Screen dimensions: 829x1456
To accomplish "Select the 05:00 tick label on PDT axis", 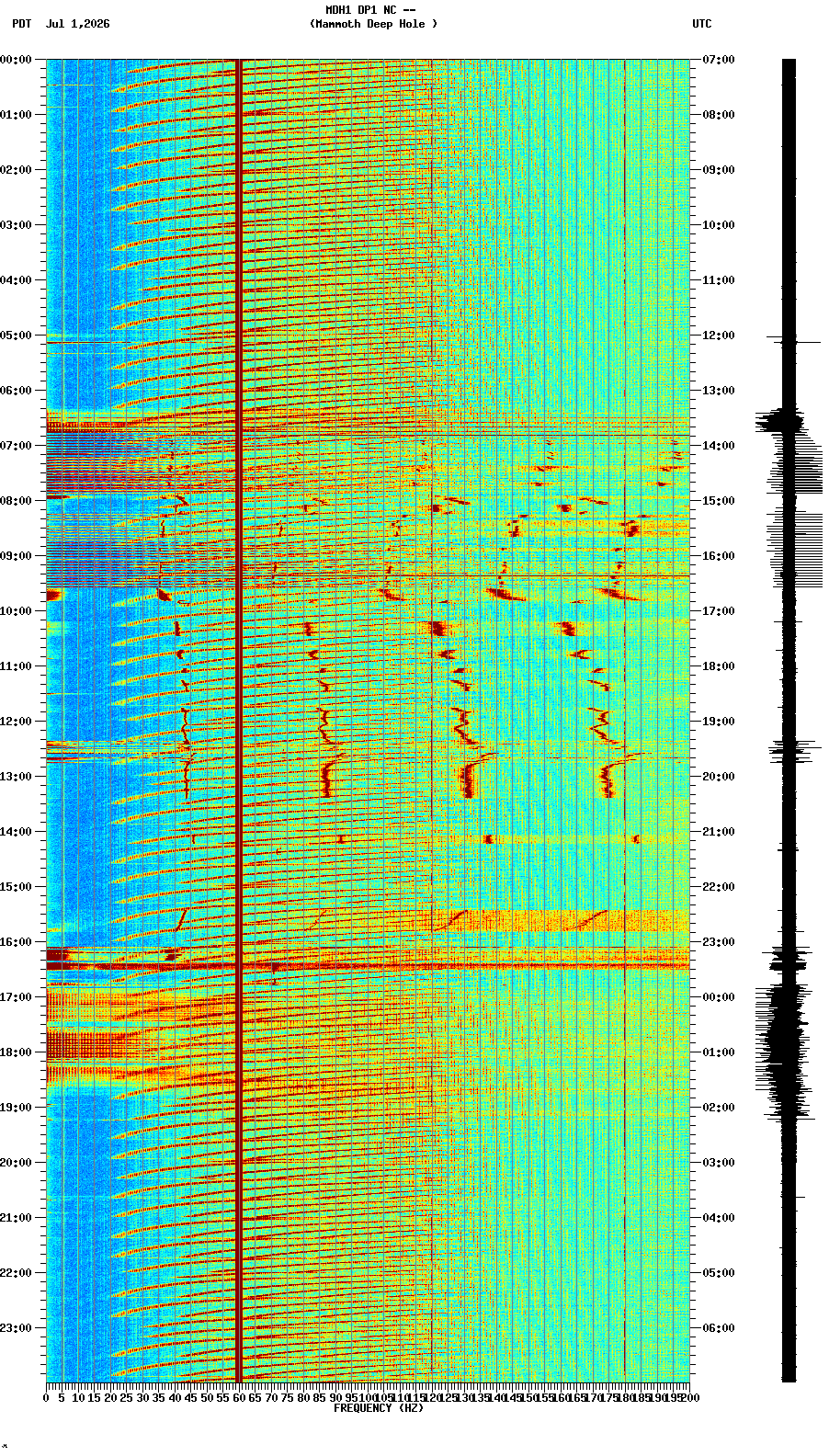I will (x=16, y=336).
